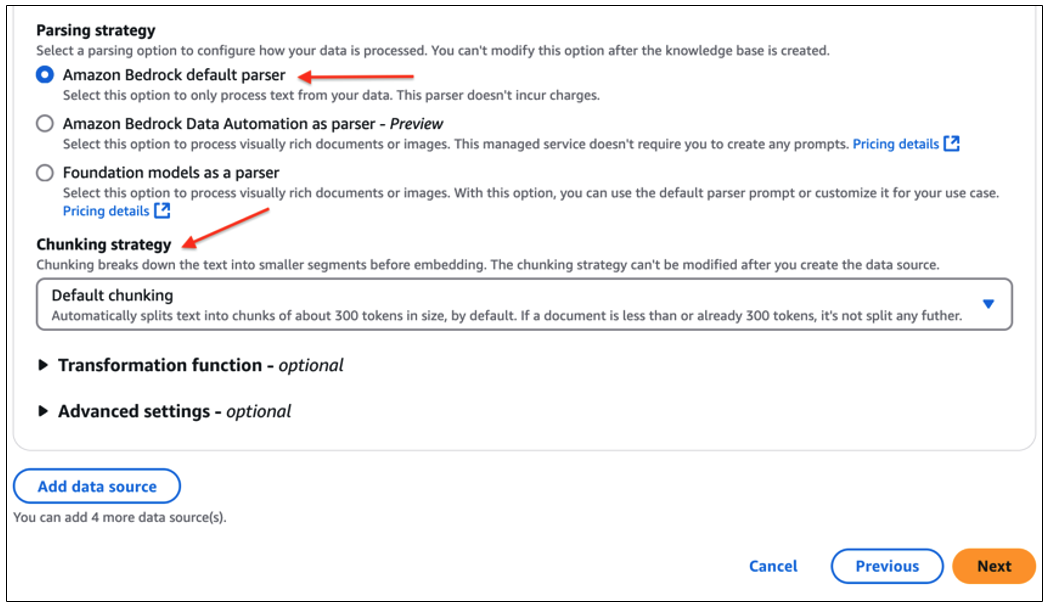Click the external link icon after Data Automation's Pricing details
Image resolution: width=1047 pixels, height=608 pixels.
(951, 144)
